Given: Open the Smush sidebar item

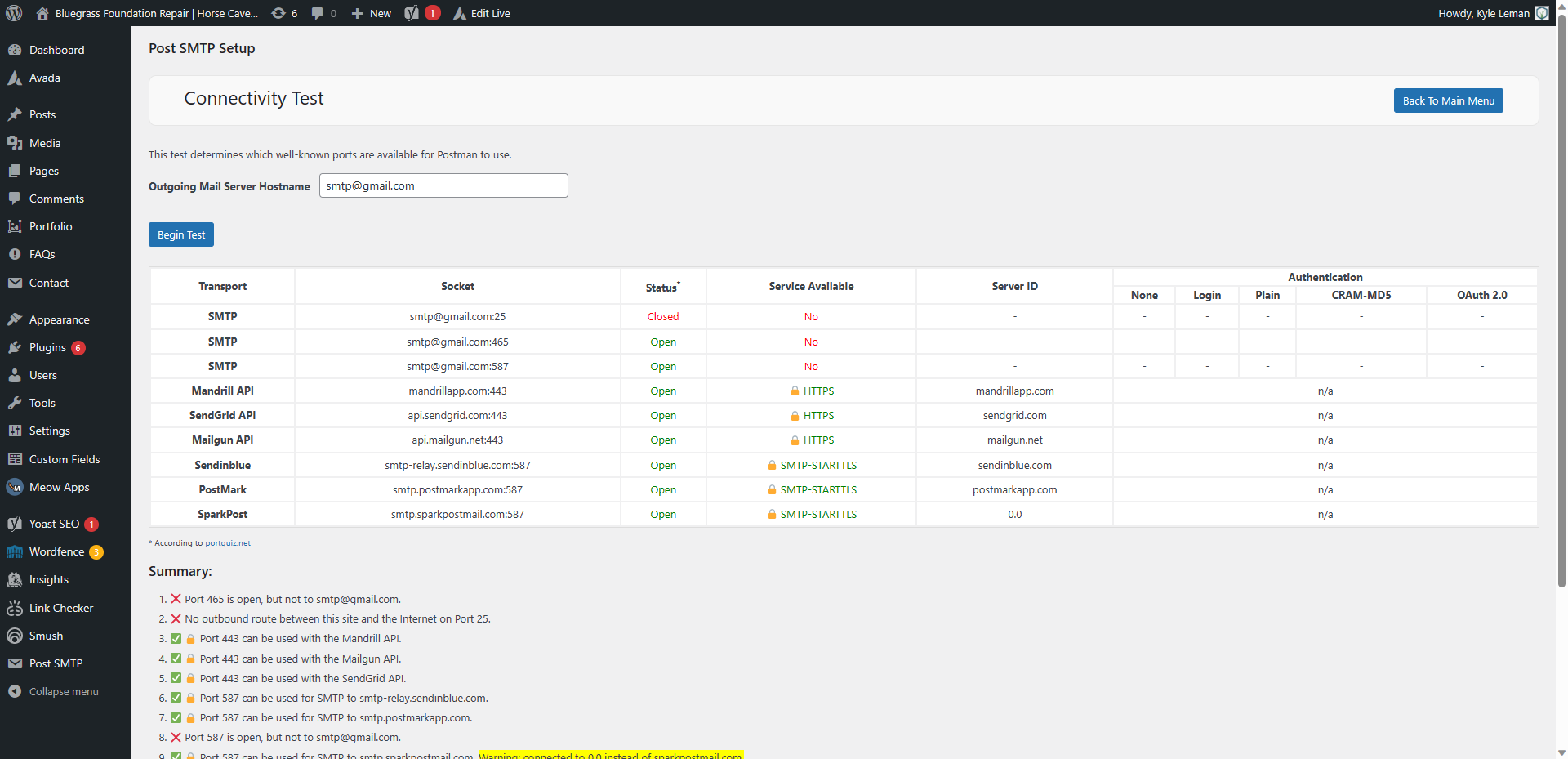Looking at the screenshot, I should (46, 636).
